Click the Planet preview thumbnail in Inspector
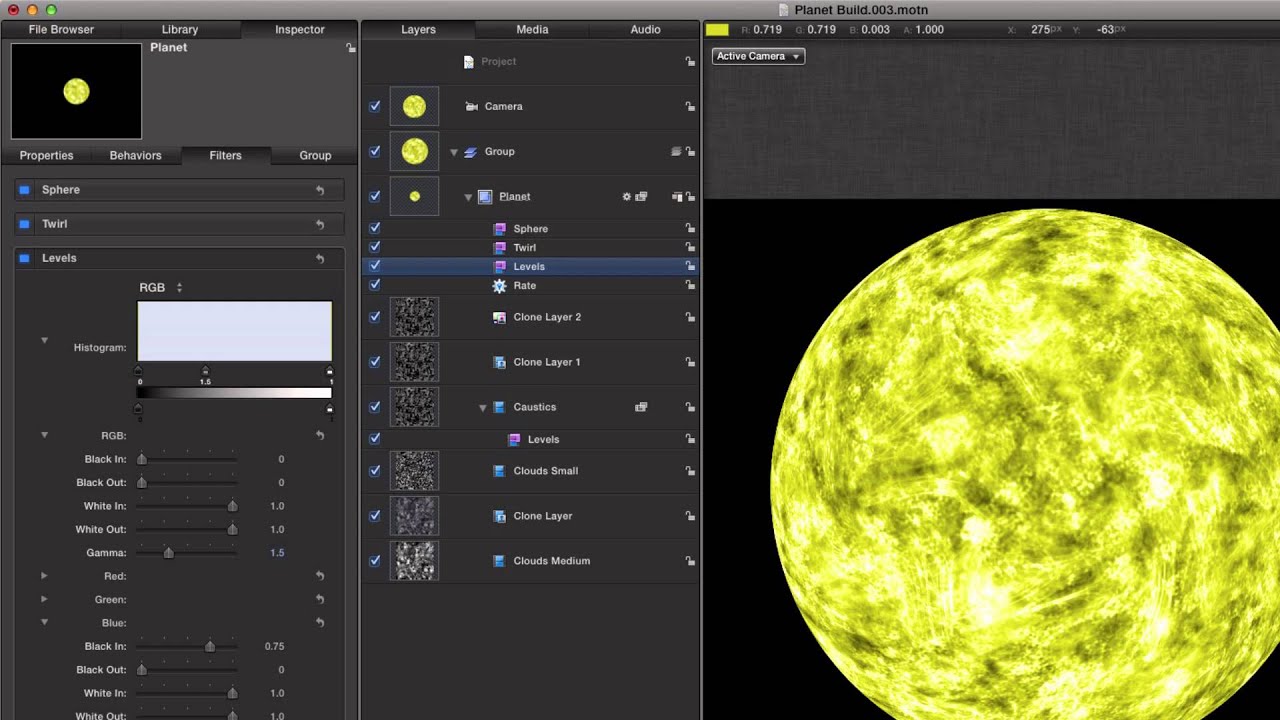The height and width of the screenshot is (720, 1280). coord(77,91)
